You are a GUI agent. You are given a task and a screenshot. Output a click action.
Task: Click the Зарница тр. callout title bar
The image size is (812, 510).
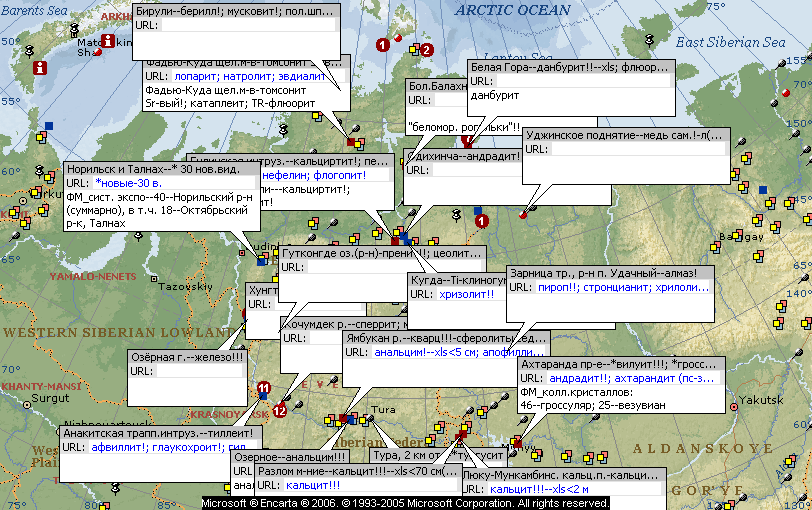[609, 272]
